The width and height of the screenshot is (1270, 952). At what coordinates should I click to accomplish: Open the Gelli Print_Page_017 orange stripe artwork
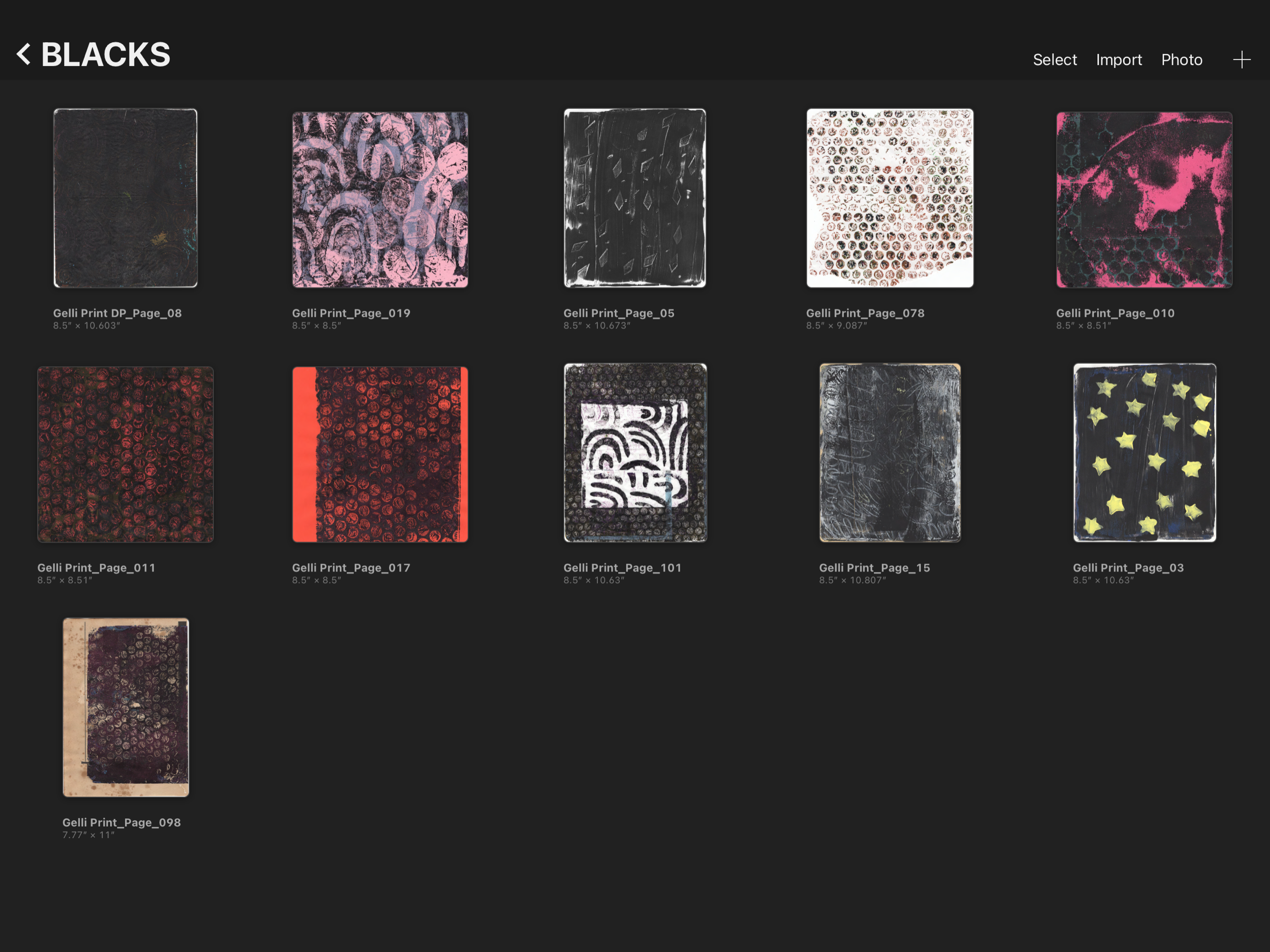(x=379, y=454)
